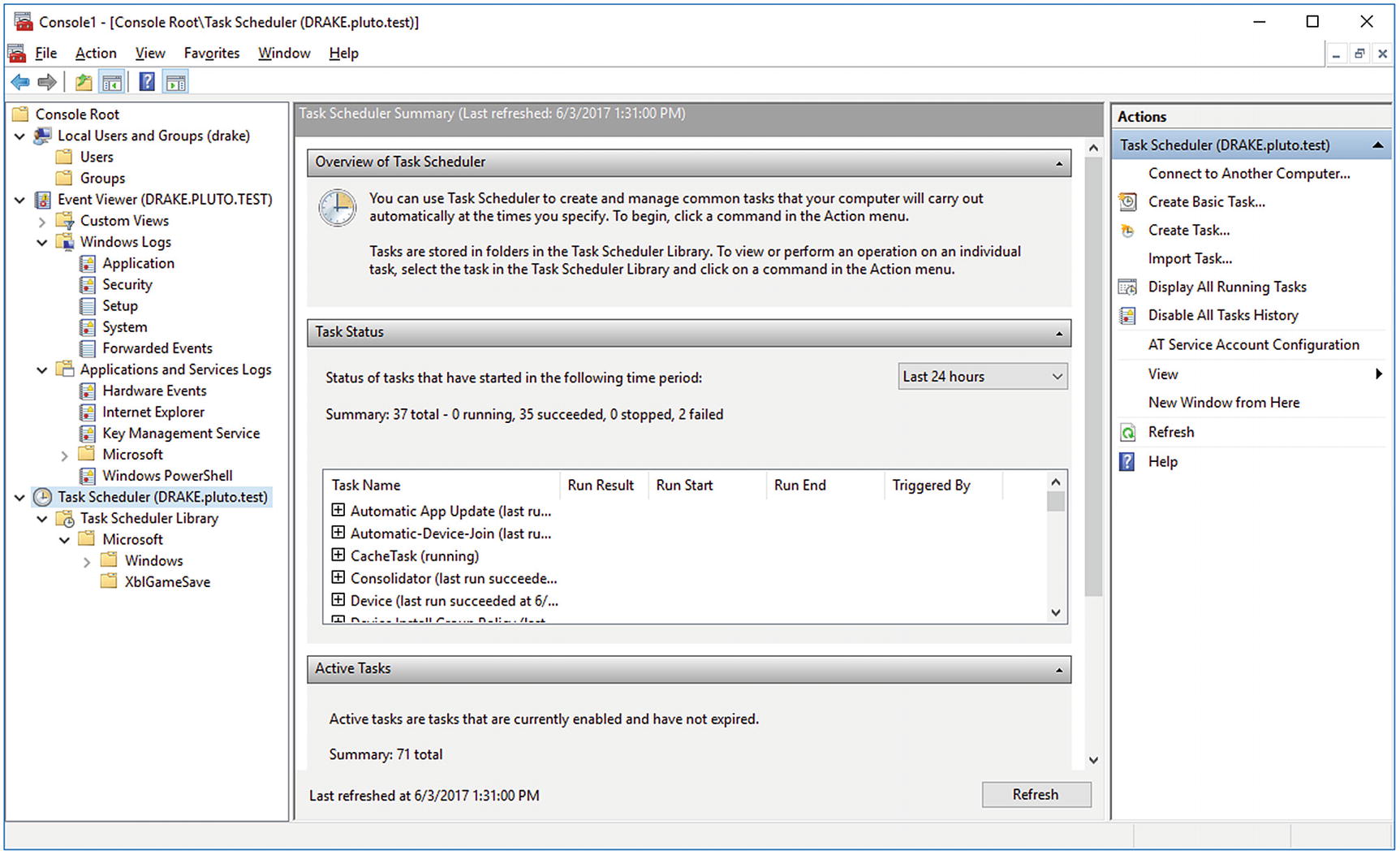Click the Local Users and Groups icon
Image resolution: width=1400 pixels, height=855 pixels.
point(42,136)
